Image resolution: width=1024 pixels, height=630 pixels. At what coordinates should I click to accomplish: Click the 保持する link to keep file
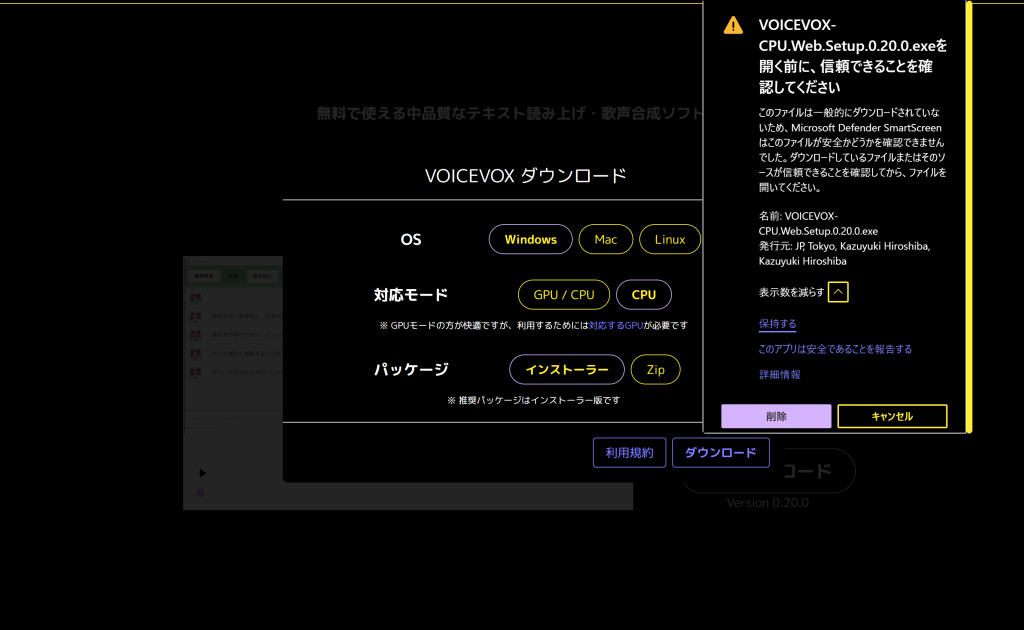coord(777,324)
